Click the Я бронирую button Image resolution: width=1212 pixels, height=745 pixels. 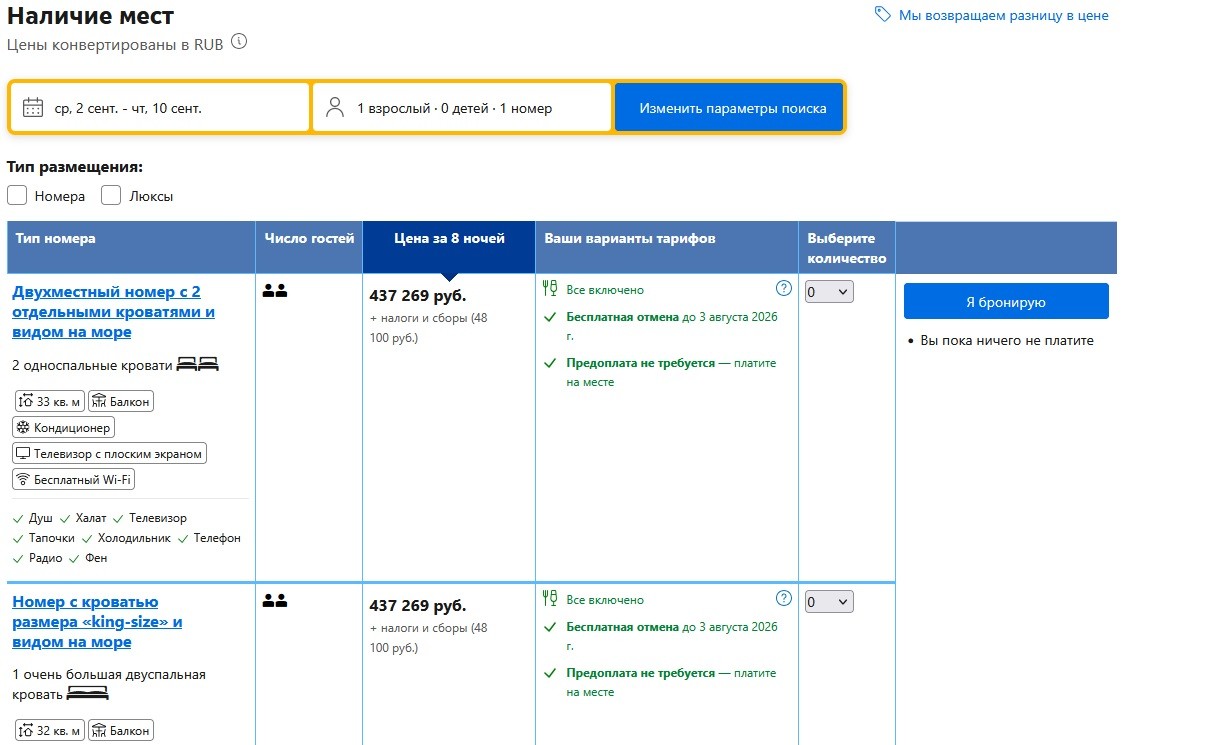1006,301
